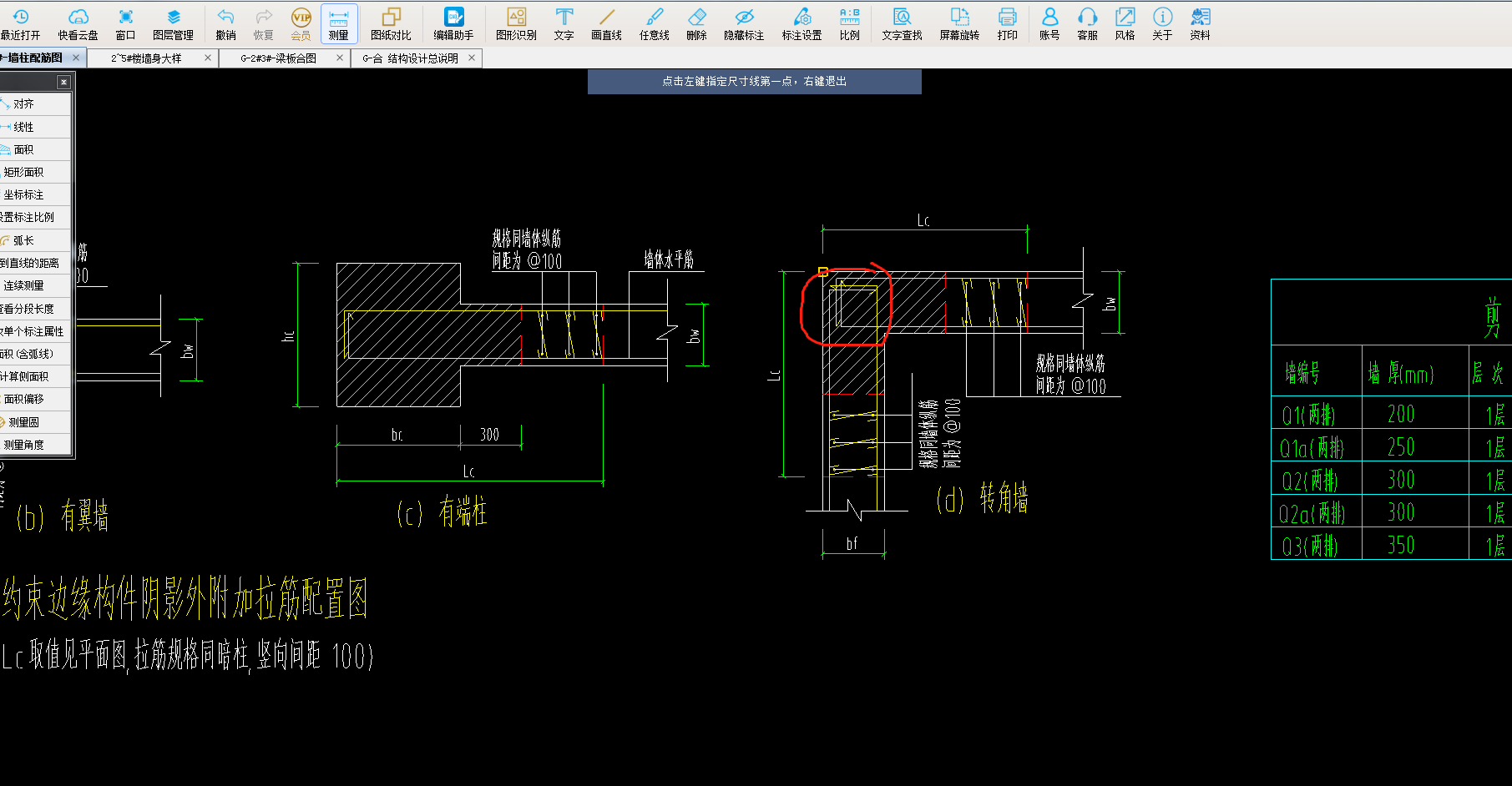Select the 删除 eraser tool
This screenshot has height=786, width=1512.
pyautogui.click(x=696, y=24)
